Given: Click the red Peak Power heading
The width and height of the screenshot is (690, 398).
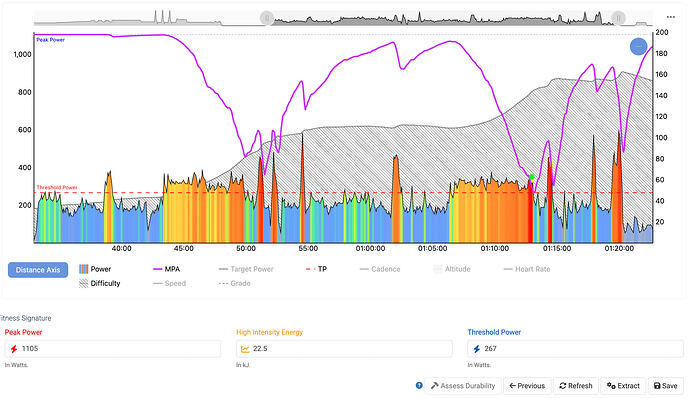Looking at the screenshot, I should (23, 332).
